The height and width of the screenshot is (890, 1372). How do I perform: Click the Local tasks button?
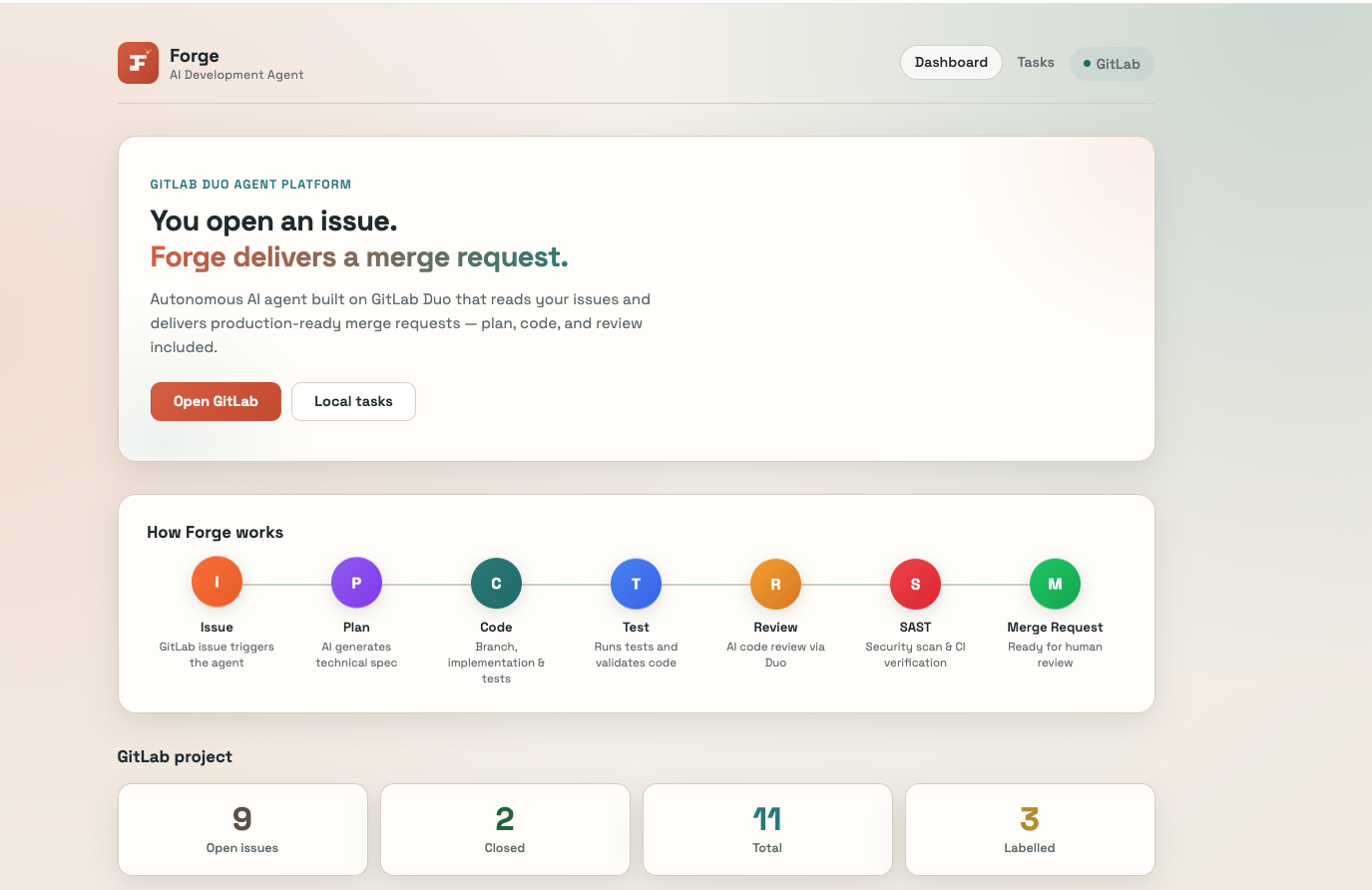point(353,401)
